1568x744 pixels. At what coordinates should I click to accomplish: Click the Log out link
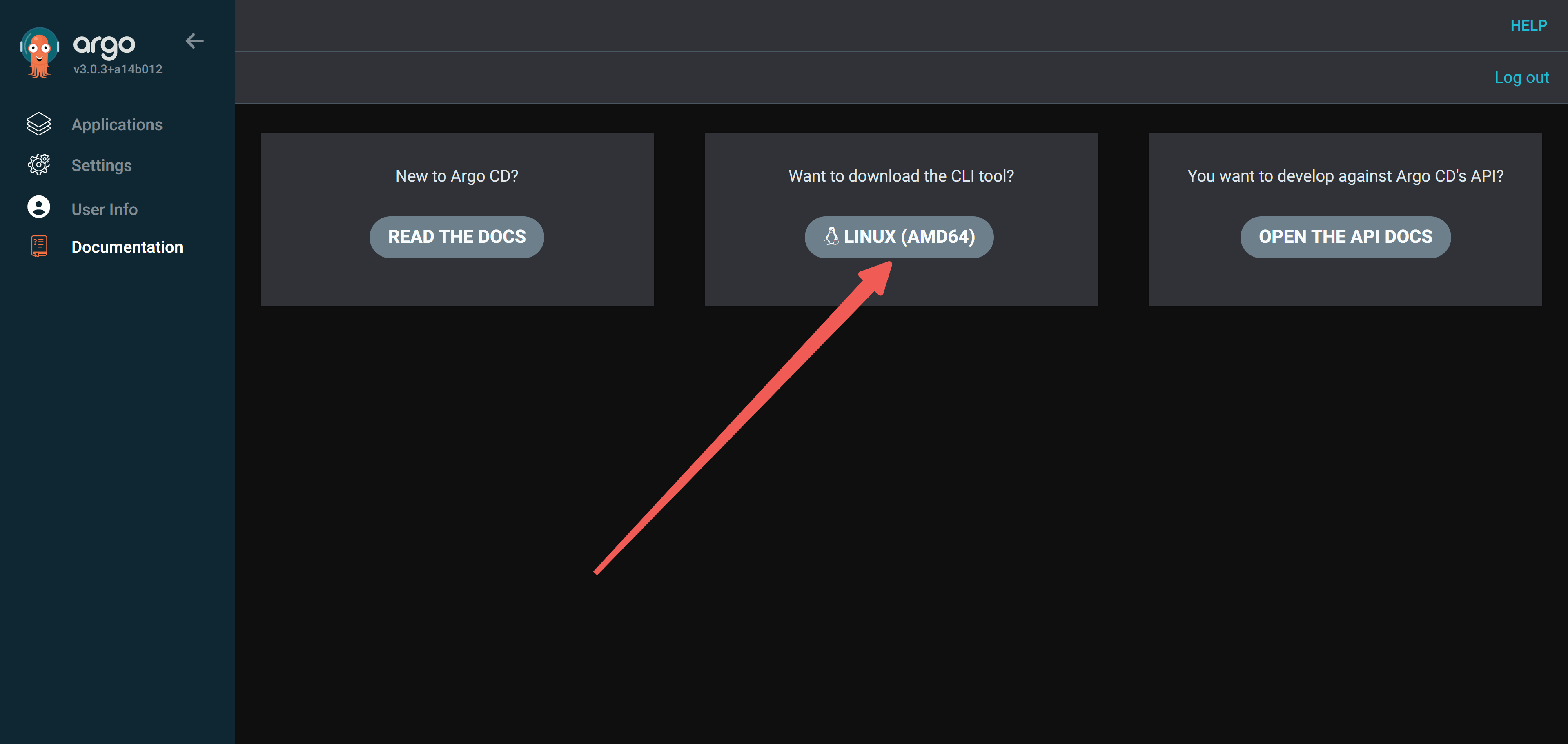coord(1522,77)
